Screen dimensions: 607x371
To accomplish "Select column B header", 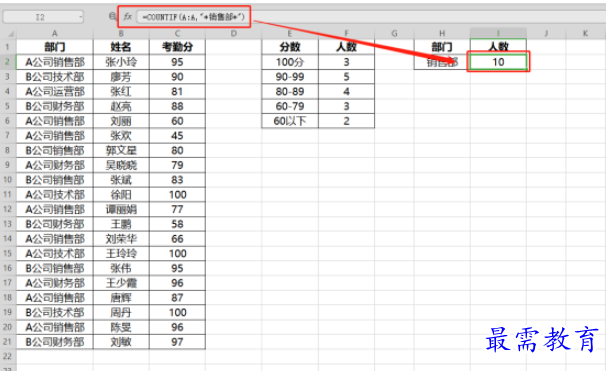I will (x=121, y=34).
